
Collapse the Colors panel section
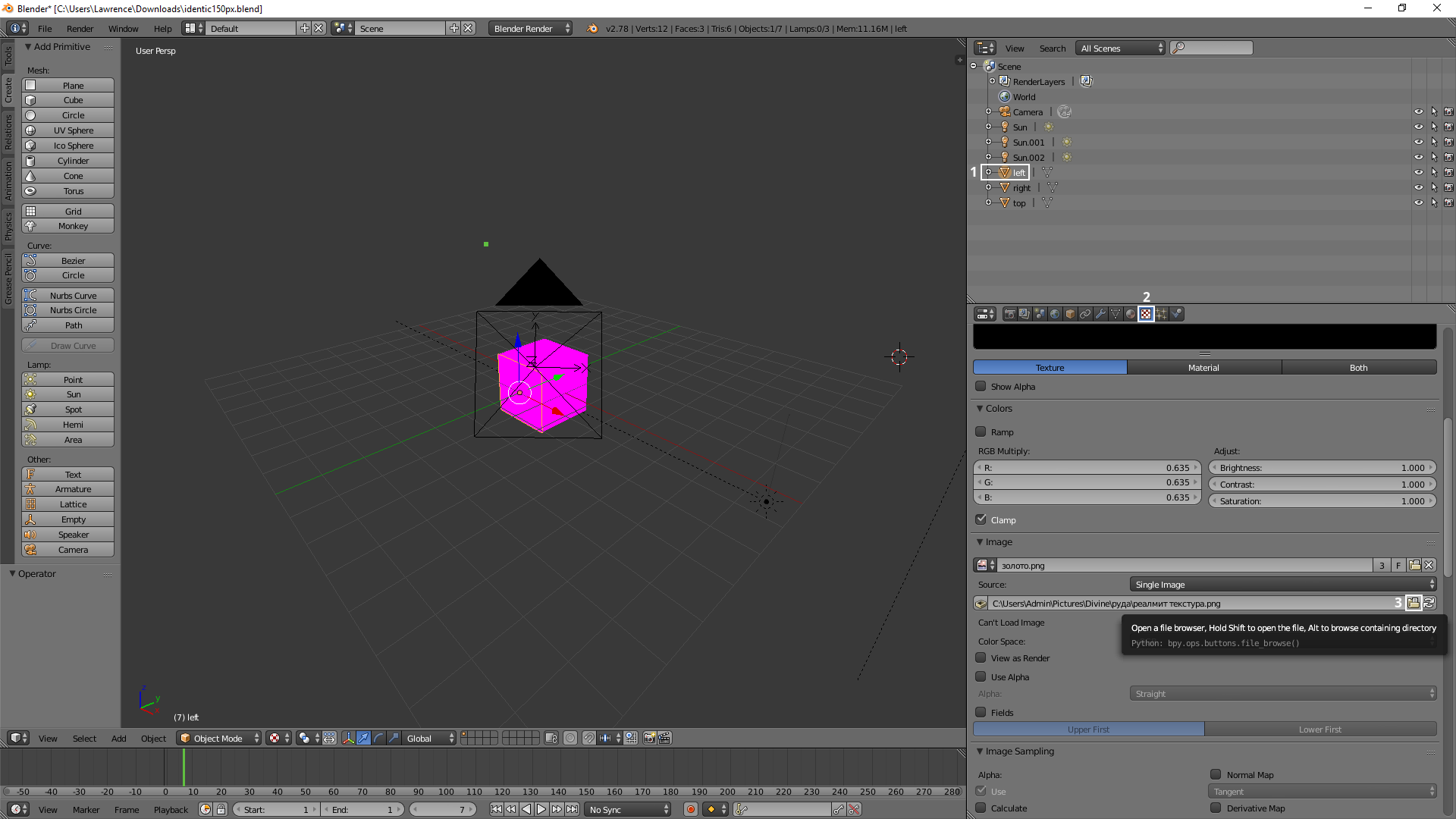pyautogui.click(x=997, y=409)
